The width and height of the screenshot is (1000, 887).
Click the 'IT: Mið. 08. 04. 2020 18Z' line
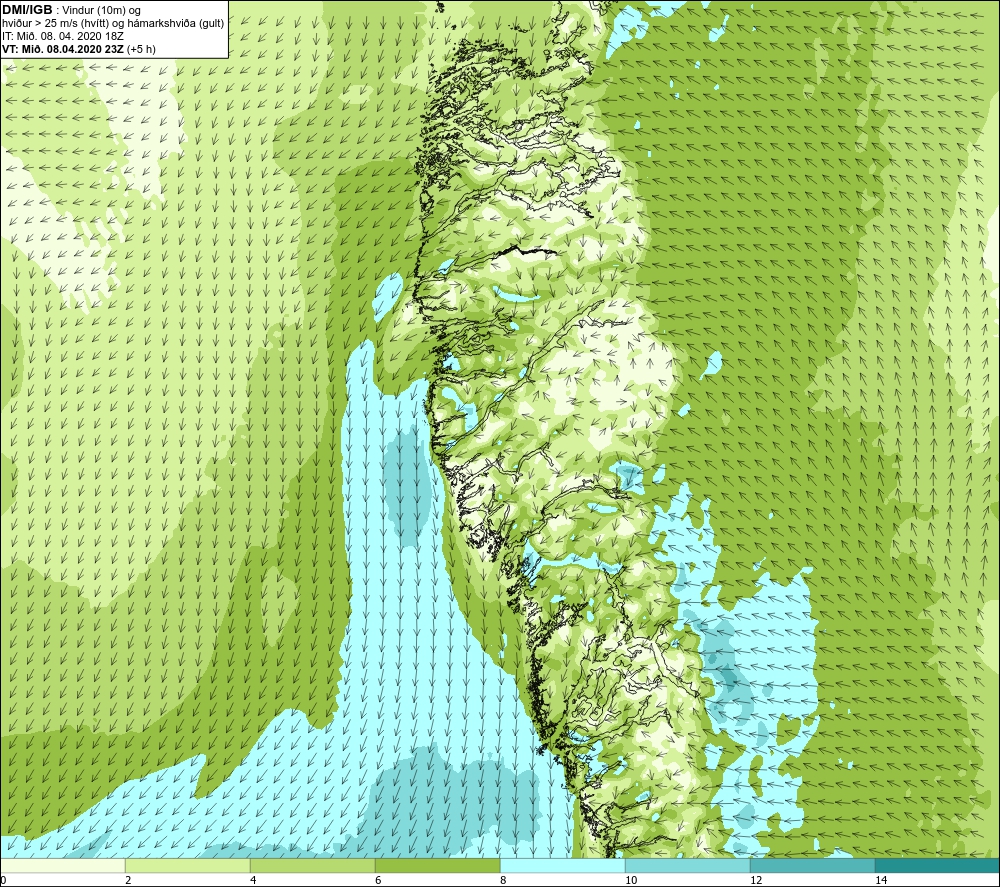click(62, 36)
